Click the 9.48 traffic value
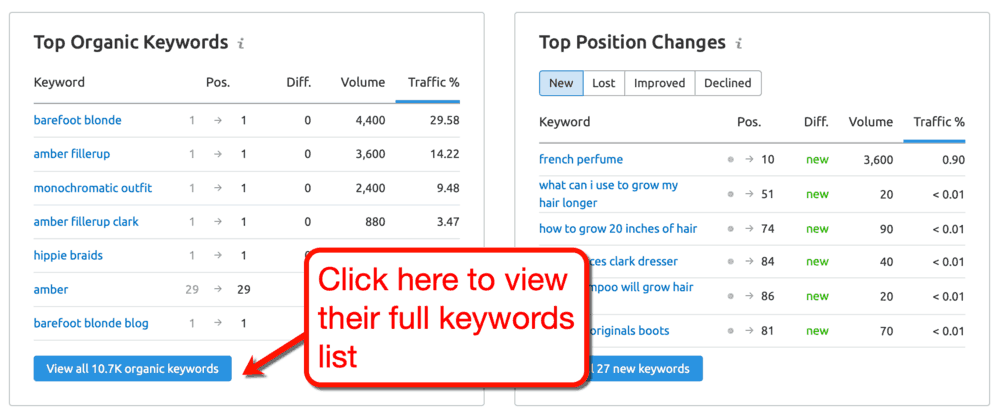This screenshot has height=417, width=1000. click(448, 188)
